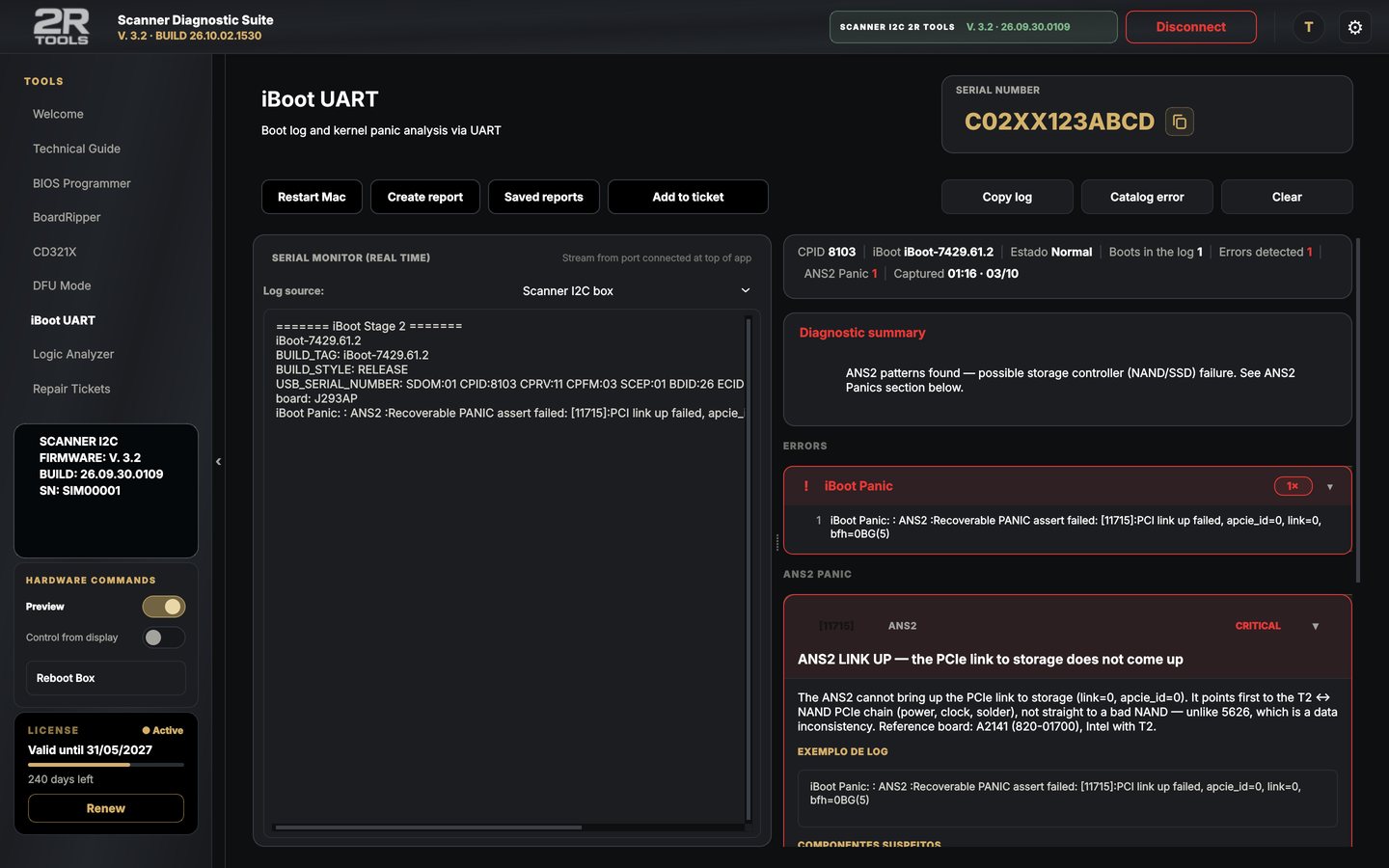Click the license validity progress bar
The width and height of the screenshot is (1389, 868).
(106, 765)
